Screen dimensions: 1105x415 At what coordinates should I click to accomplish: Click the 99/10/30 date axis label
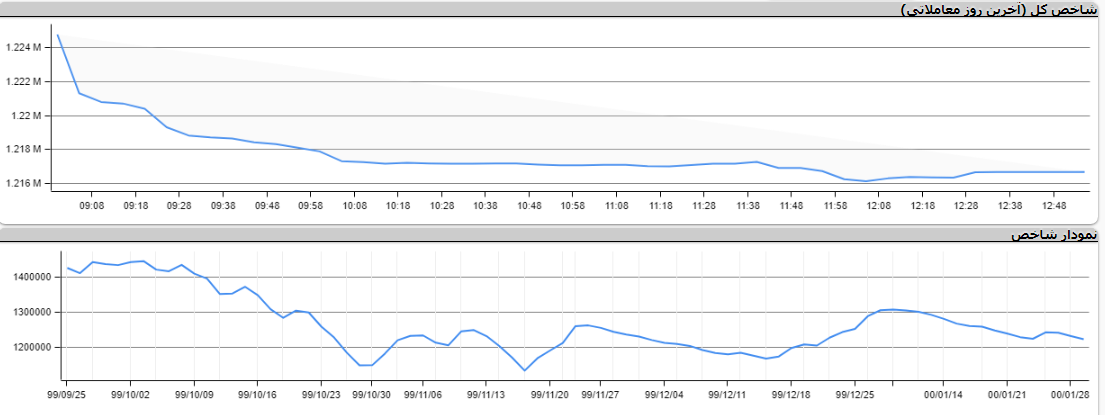click(373, 394)
